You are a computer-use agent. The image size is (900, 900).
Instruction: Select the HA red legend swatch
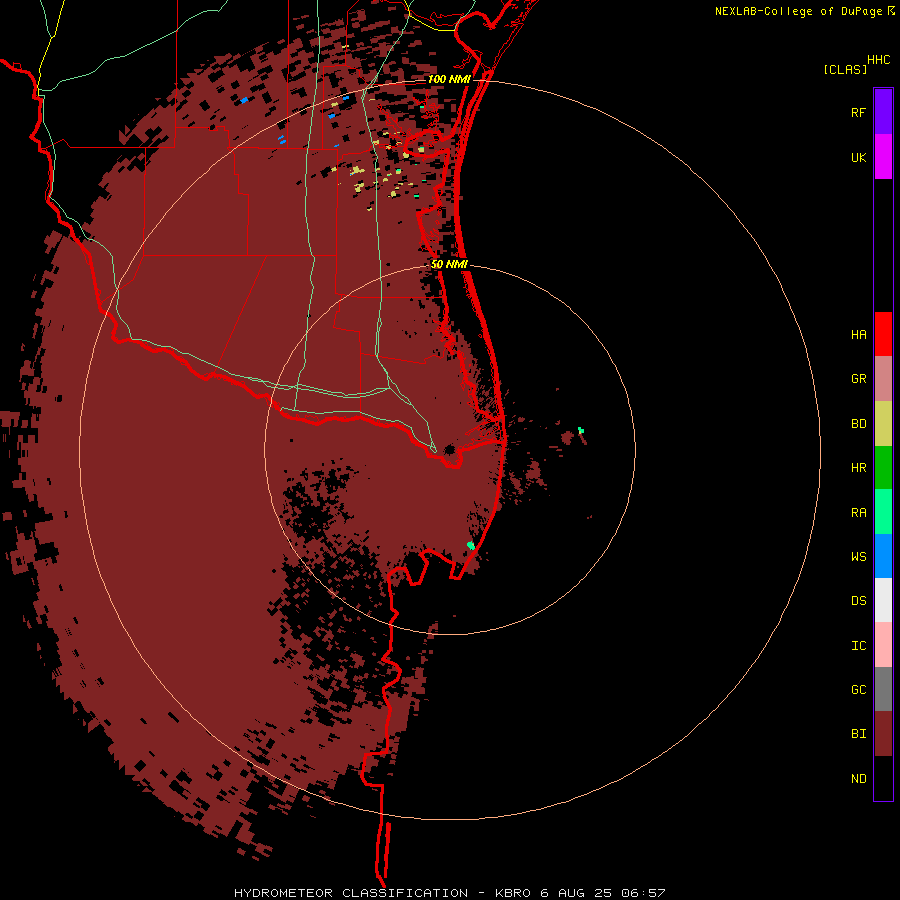click(x=883, y=334)
